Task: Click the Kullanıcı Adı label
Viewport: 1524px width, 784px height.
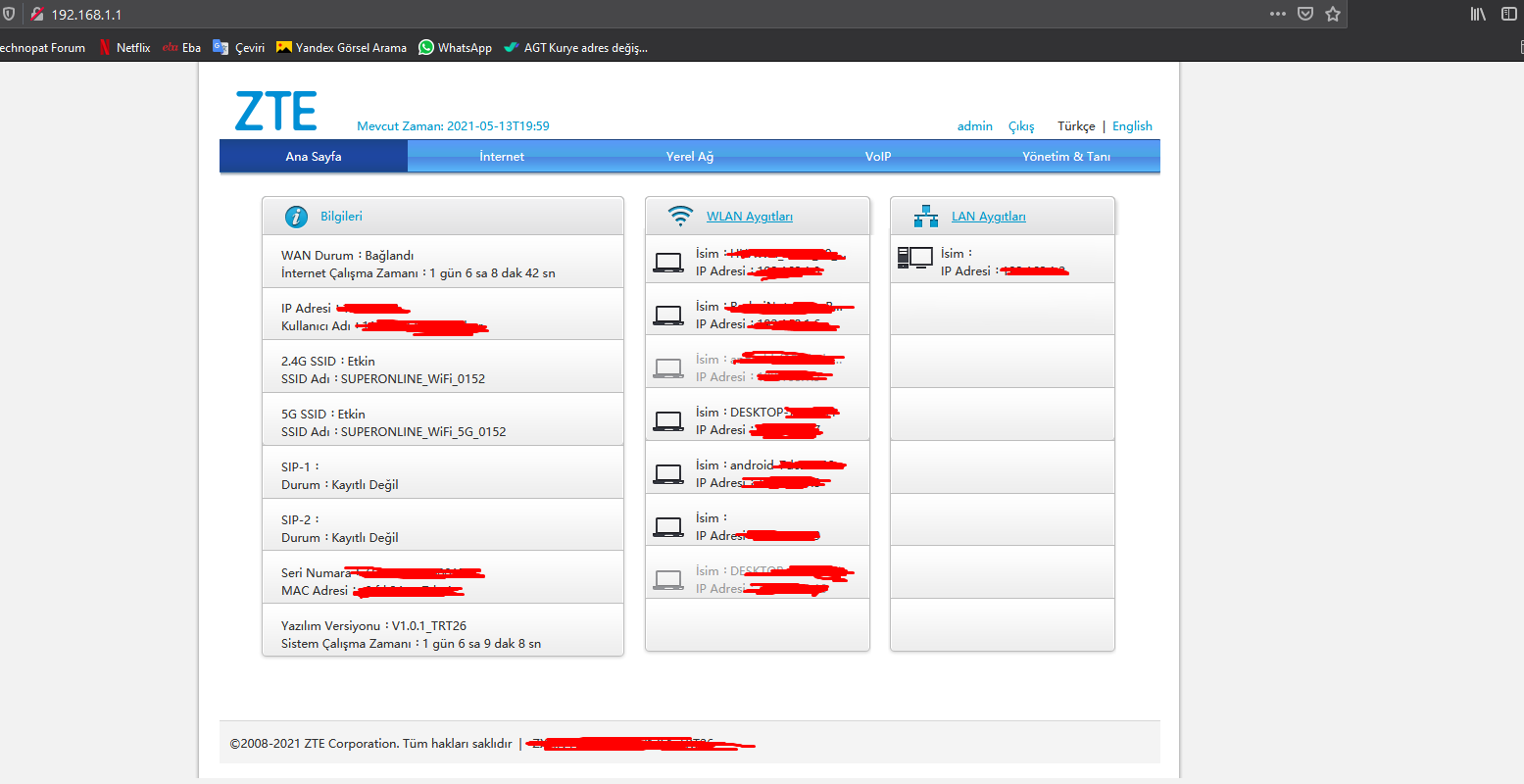Action: [316, 326]
